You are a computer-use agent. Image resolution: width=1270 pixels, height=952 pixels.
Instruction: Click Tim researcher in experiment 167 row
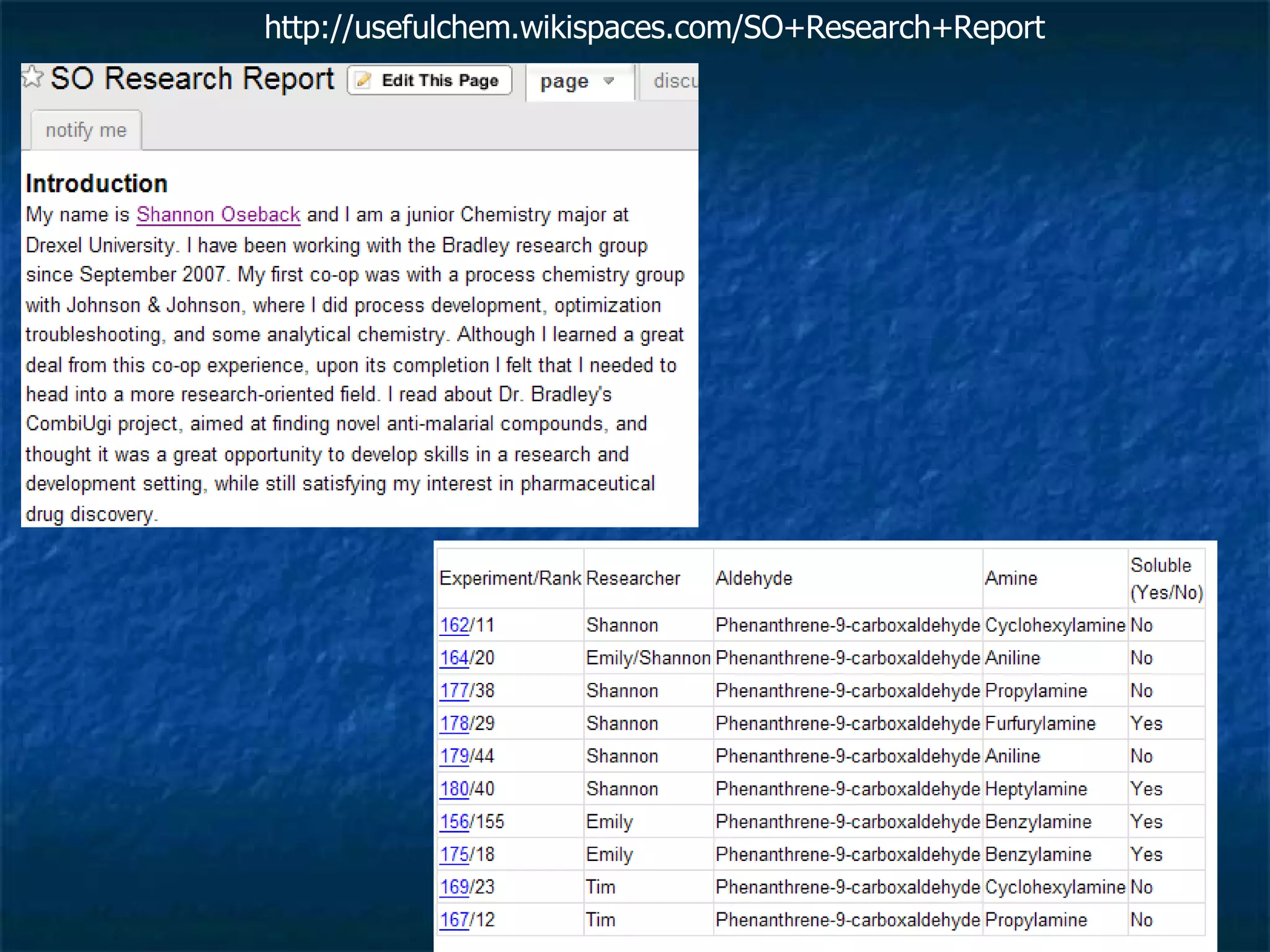point(601,920)
